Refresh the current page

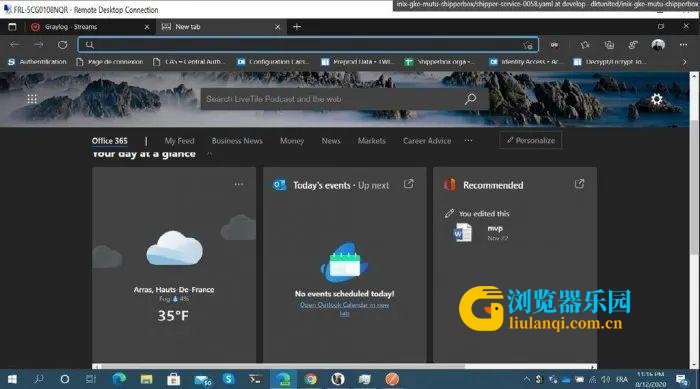coord(62,45)
